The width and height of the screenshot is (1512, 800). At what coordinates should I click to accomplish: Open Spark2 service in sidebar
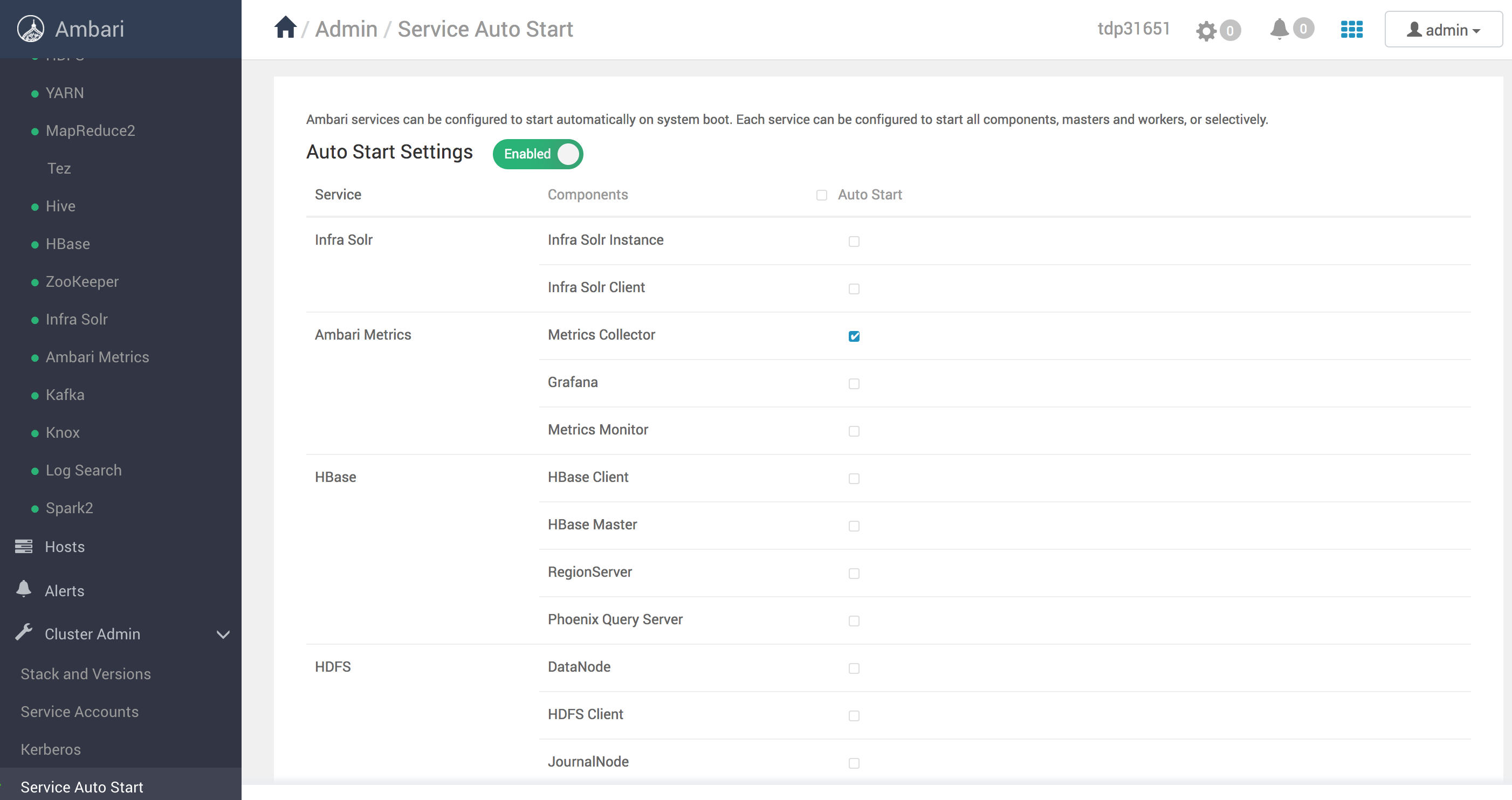pos(69,508)
